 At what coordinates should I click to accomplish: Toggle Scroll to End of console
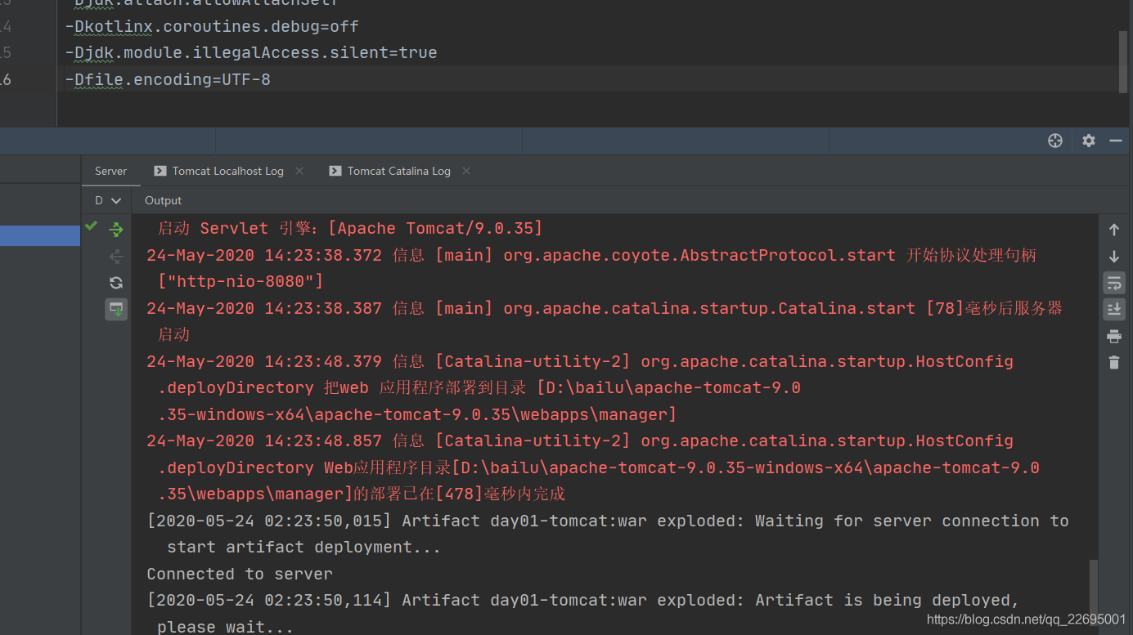click(x=1113, y=309)
